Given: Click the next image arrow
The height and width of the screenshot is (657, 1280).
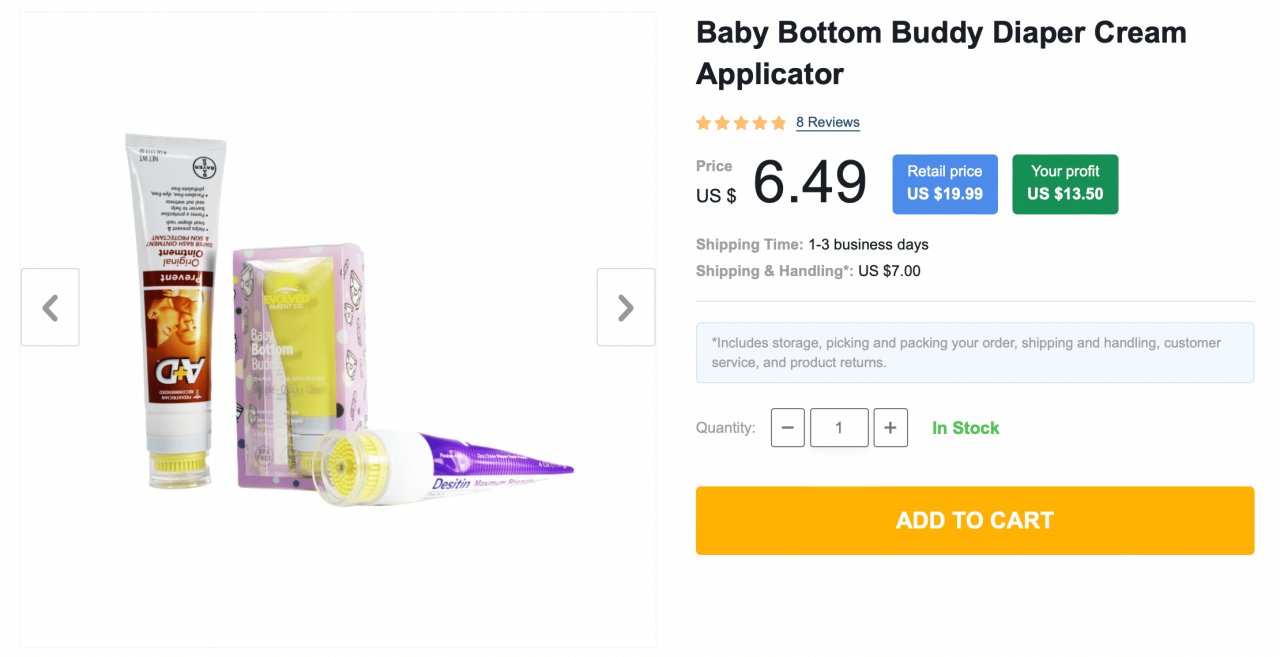Looking at the screenshot, I should tap(626, 307).
